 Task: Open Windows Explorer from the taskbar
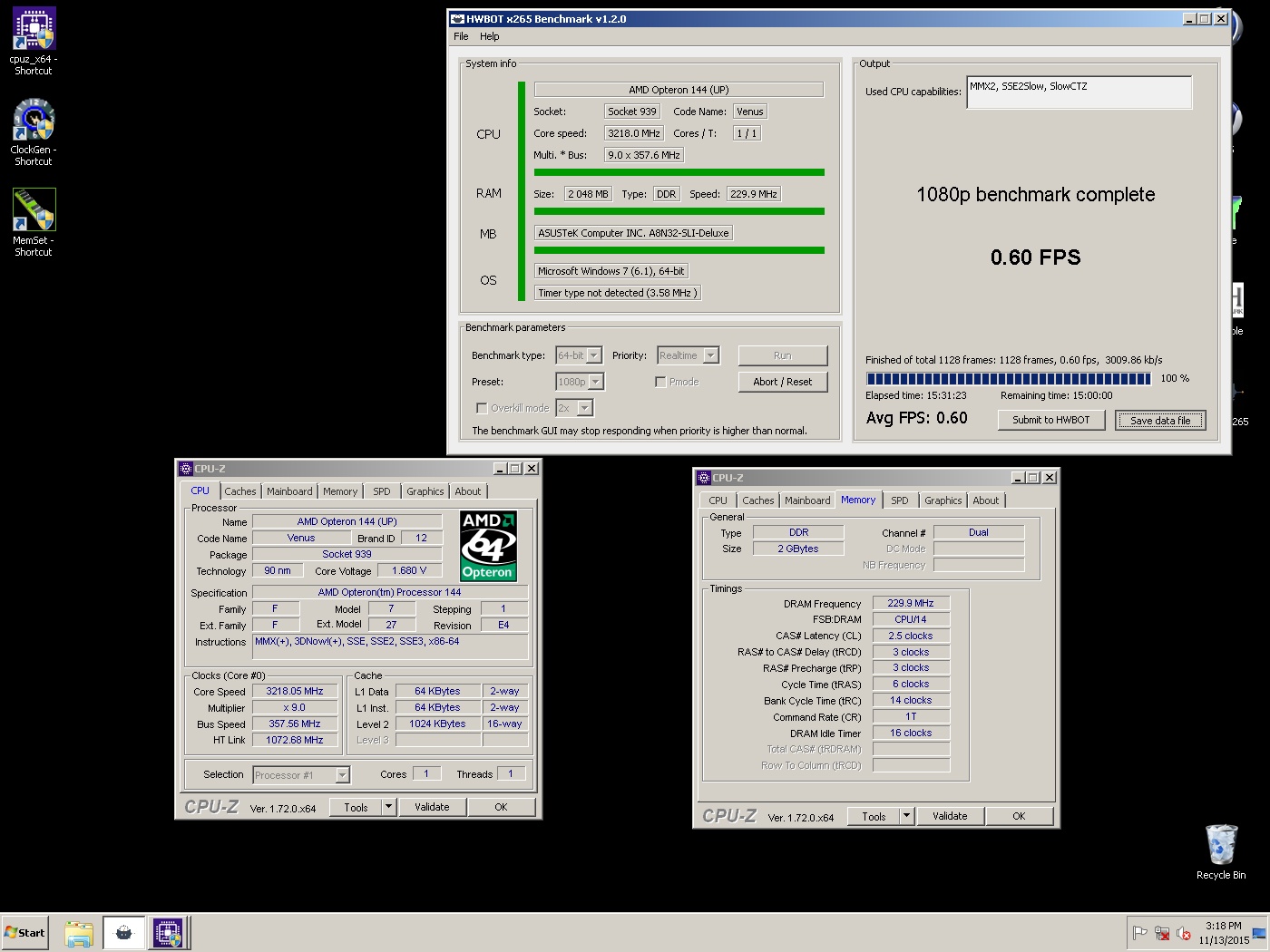pos(79,933)
